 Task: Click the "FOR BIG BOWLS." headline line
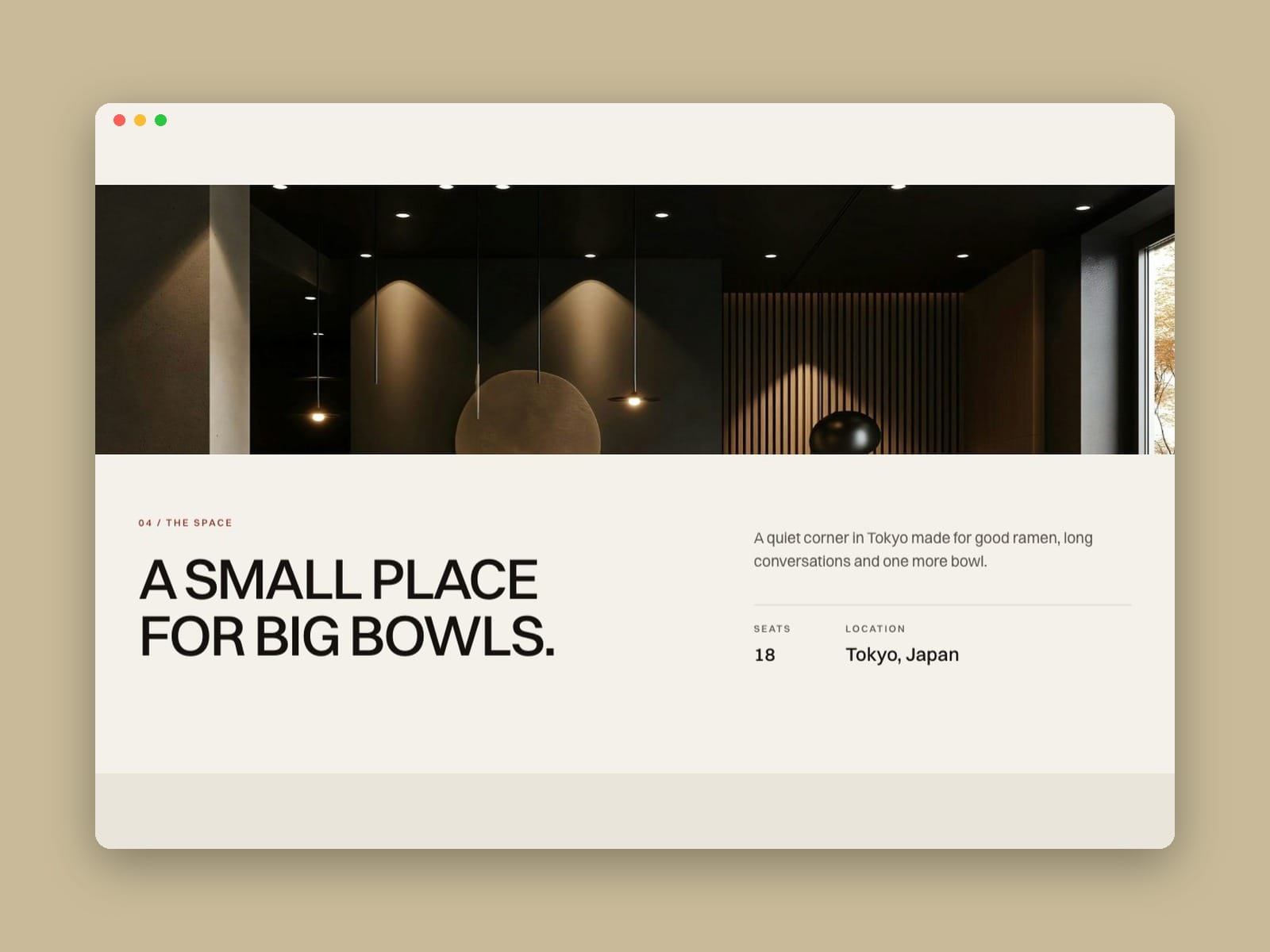click(348, 637)
